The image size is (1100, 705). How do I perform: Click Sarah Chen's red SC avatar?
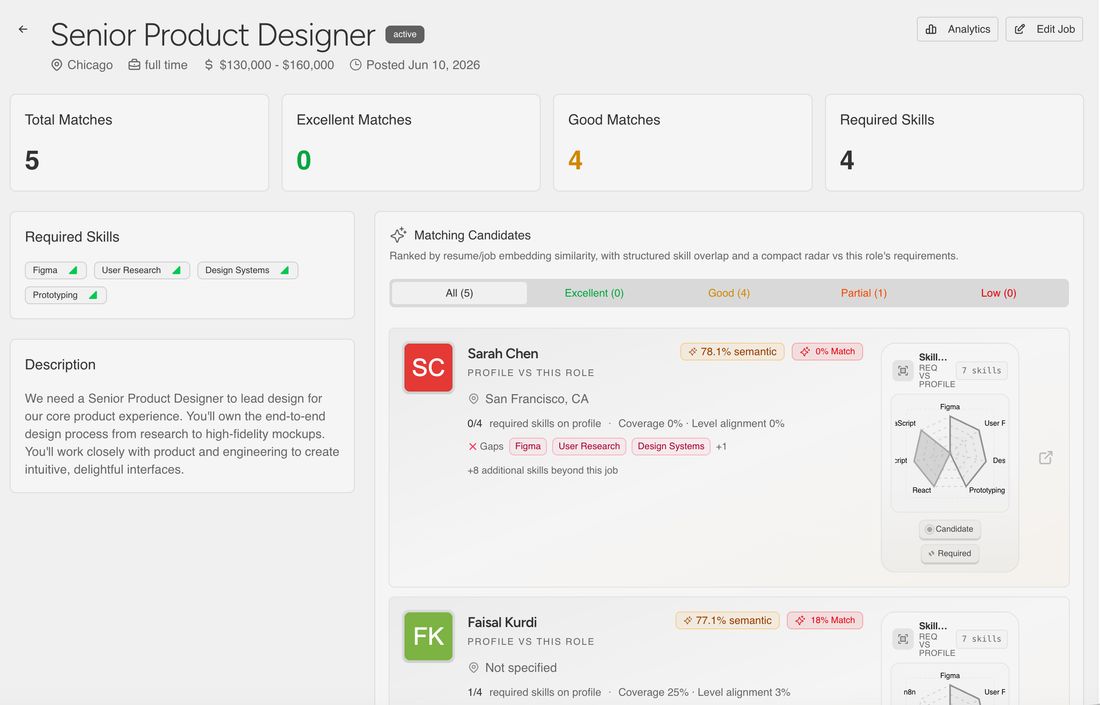pyautogui.click(x=428, y=367)
